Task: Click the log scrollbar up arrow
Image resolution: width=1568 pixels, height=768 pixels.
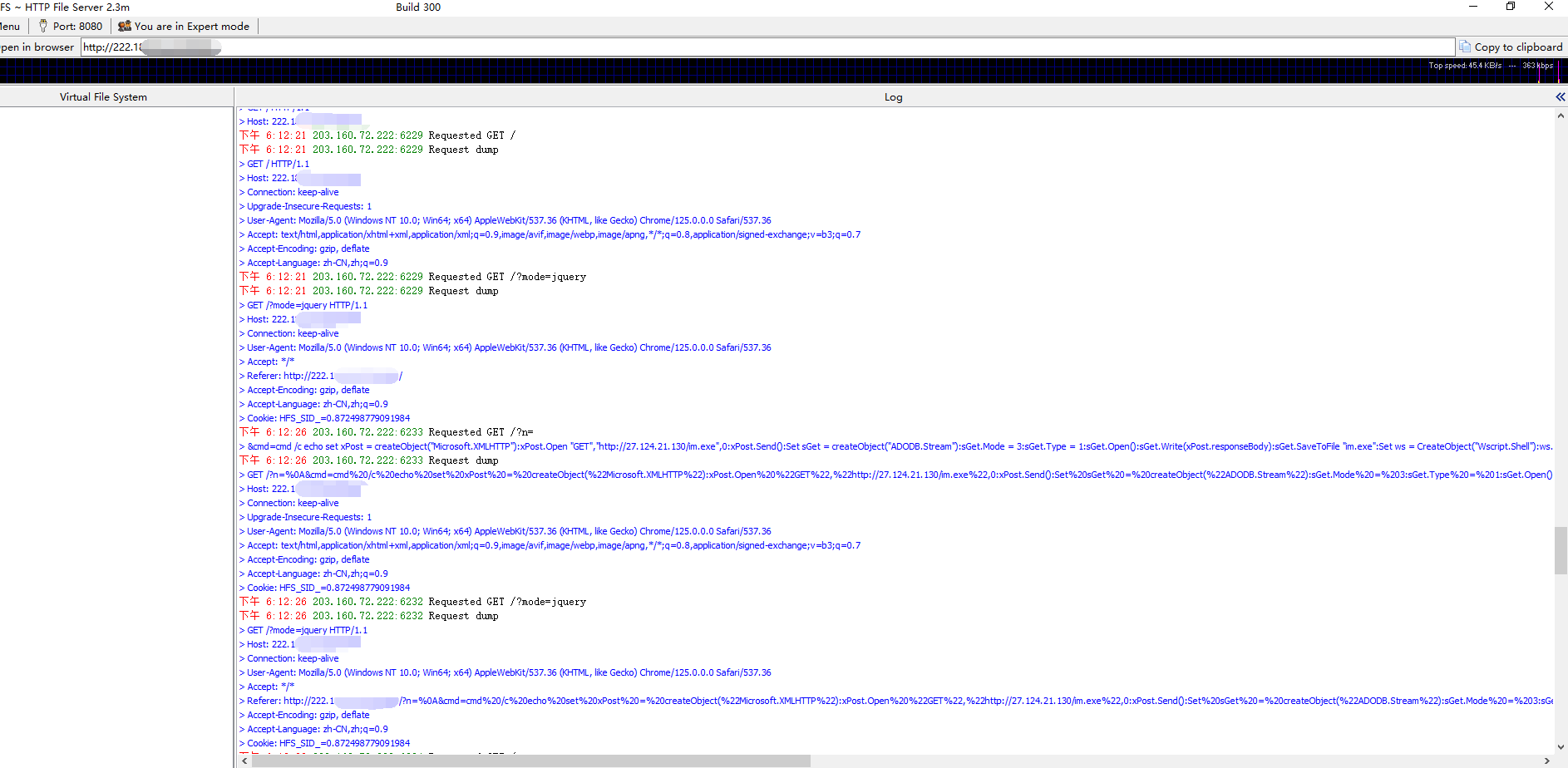Action: tap(1561, 116)
